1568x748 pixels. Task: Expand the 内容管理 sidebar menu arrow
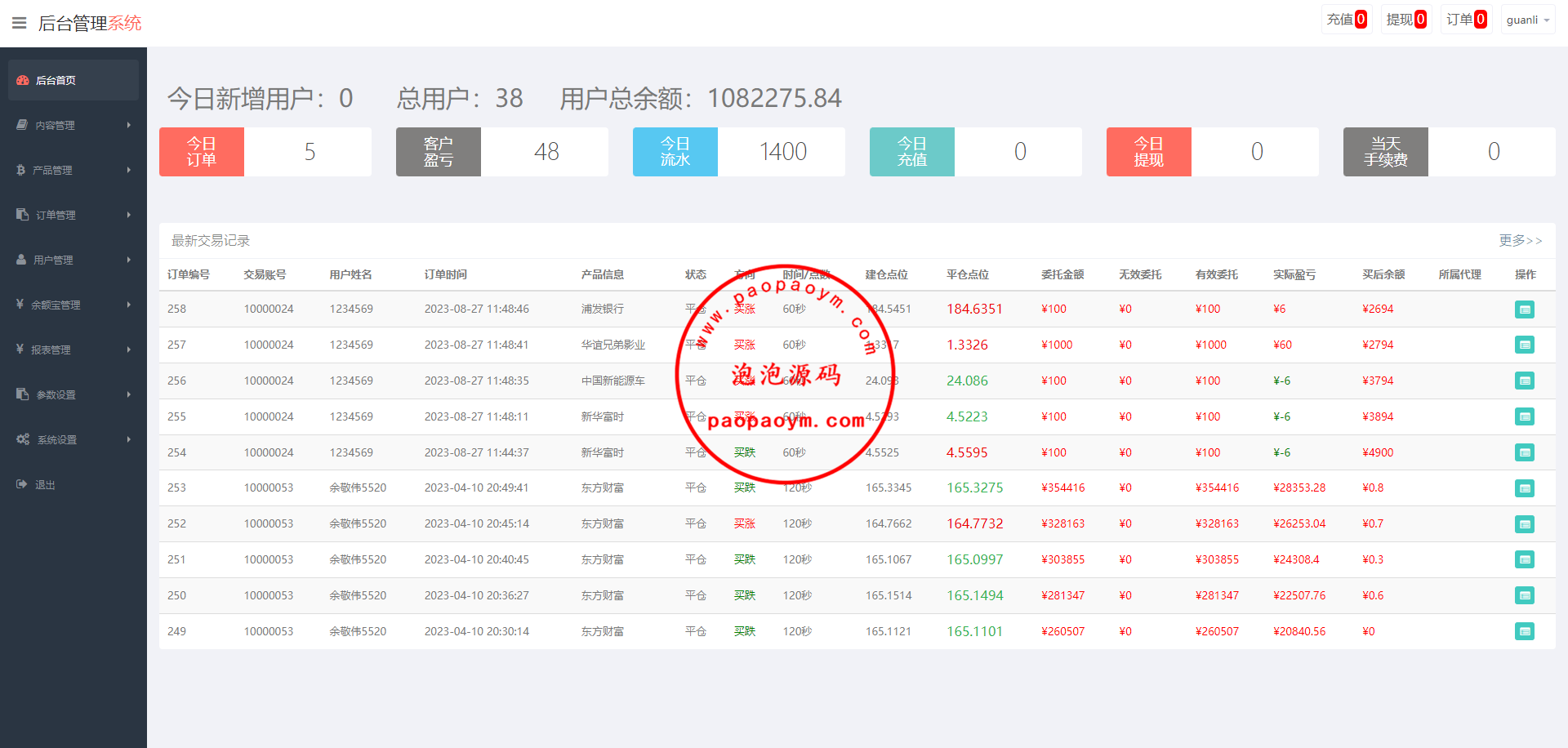tap(129, 125)
